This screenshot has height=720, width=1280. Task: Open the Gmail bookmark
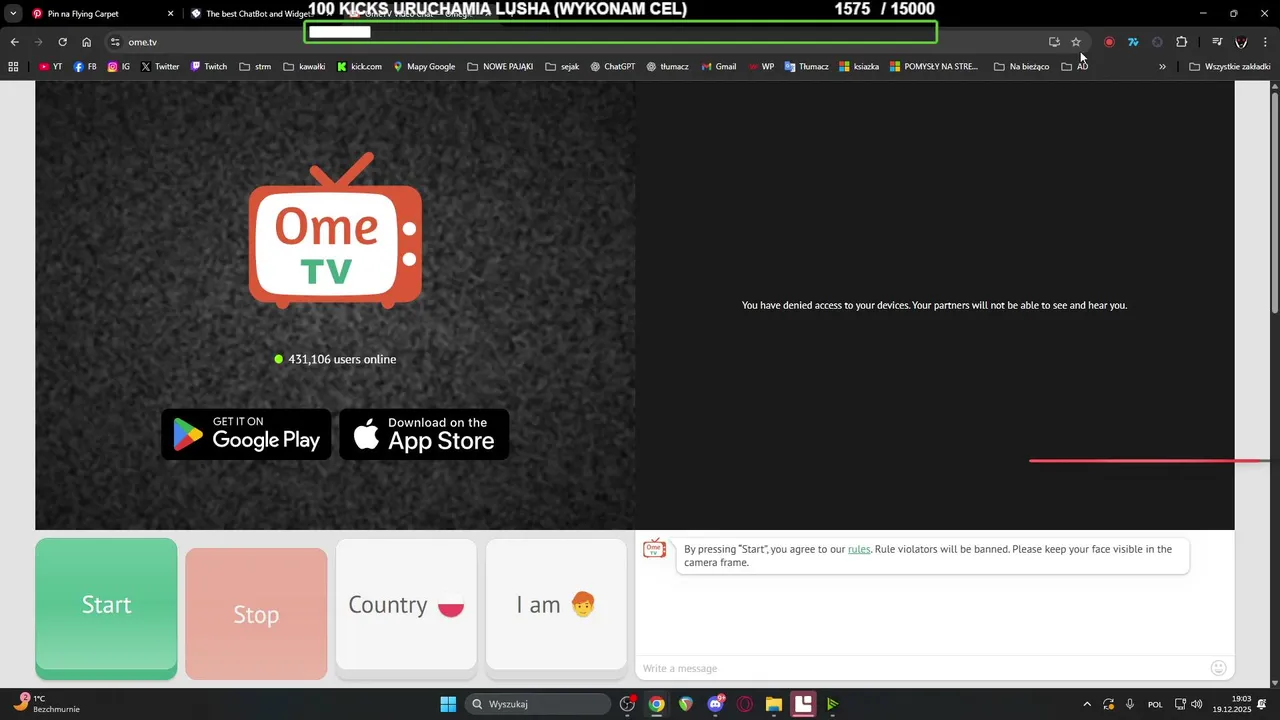tap(719, 67)
